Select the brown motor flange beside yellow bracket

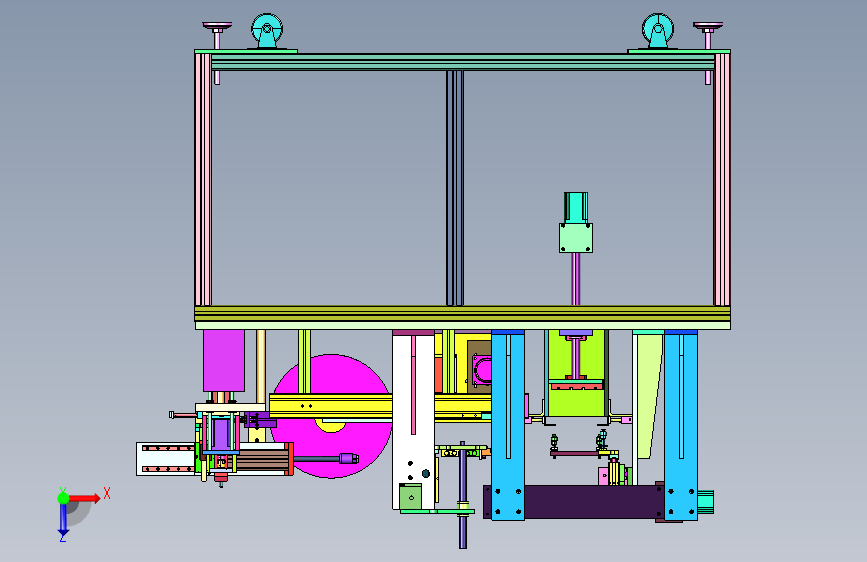(479, 366)
